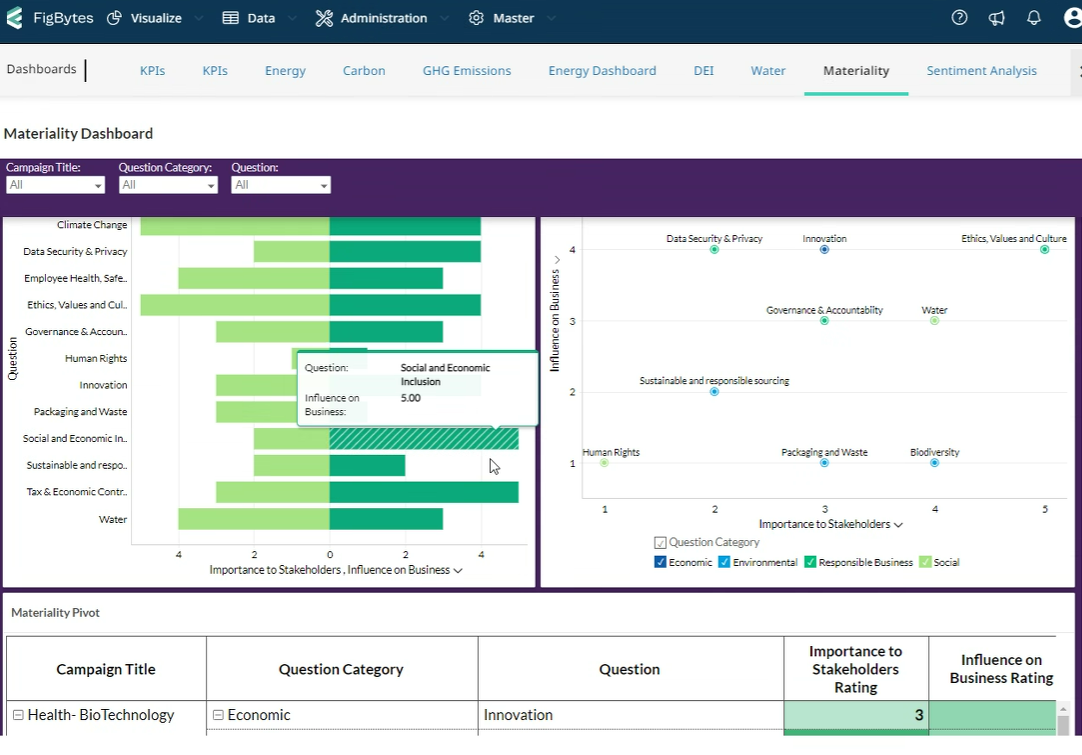
Task: Open the Question Category filter dropdown
Action: (168, 185)
